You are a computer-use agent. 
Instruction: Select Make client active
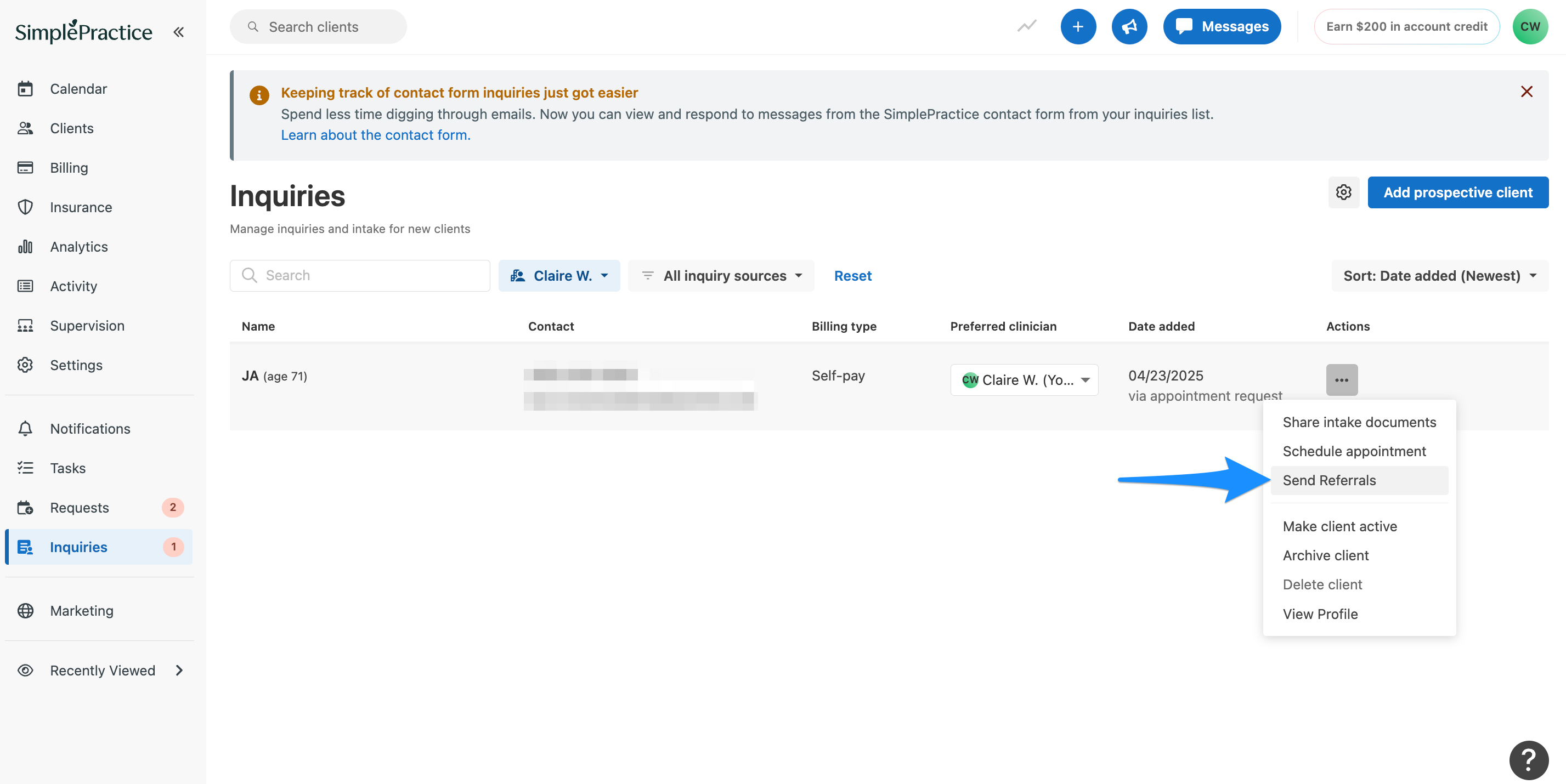tap(1359, 526)
